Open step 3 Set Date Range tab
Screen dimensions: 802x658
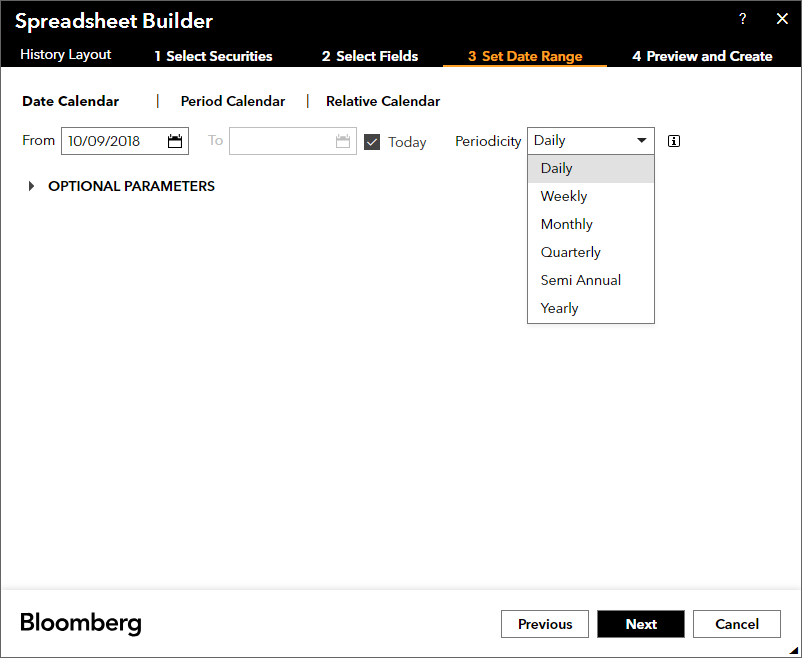(525, 56)
